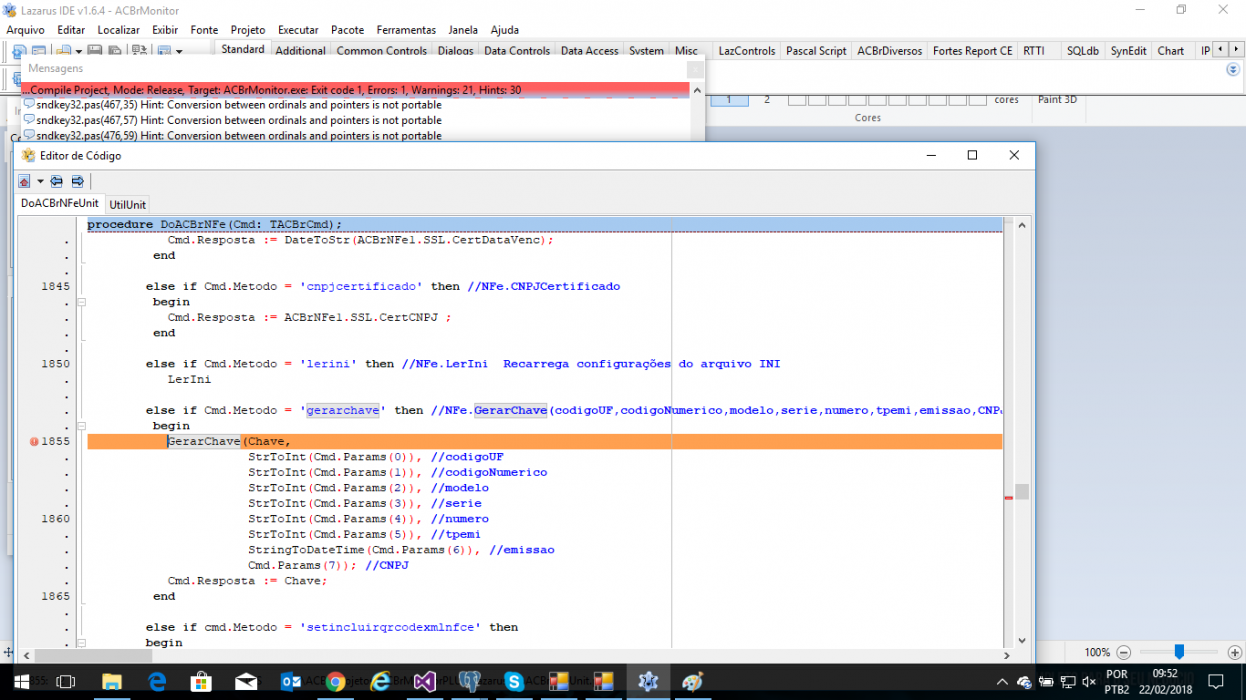Click the save icon in main toolbar
Image resolution: width=1246 pixels, height=700 pixels.
click(x=95, y=51)
